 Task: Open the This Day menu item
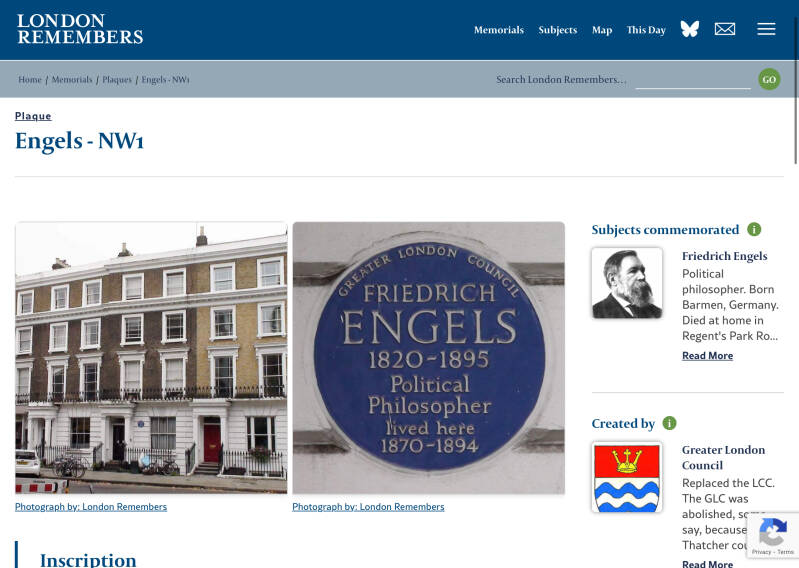tap(646, 30)
